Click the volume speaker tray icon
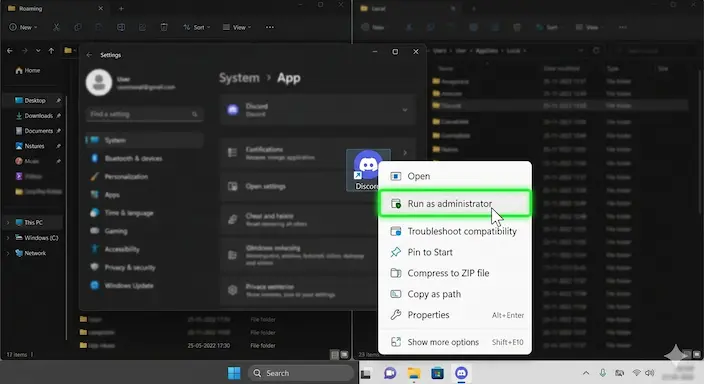Screen dimensions: 704x384 (649, 373)
